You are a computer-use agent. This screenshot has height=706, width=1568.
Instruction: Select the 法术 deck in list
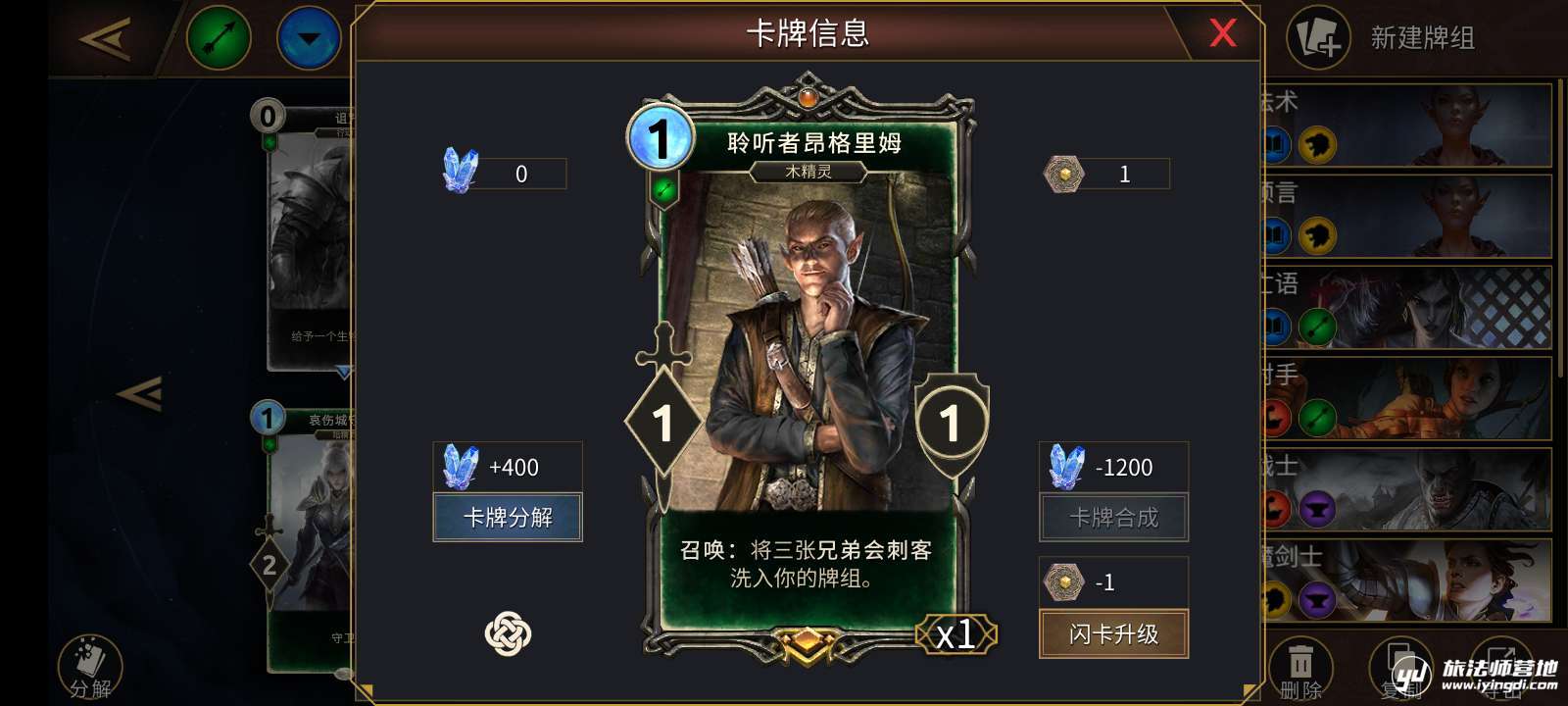[1407, 125]
